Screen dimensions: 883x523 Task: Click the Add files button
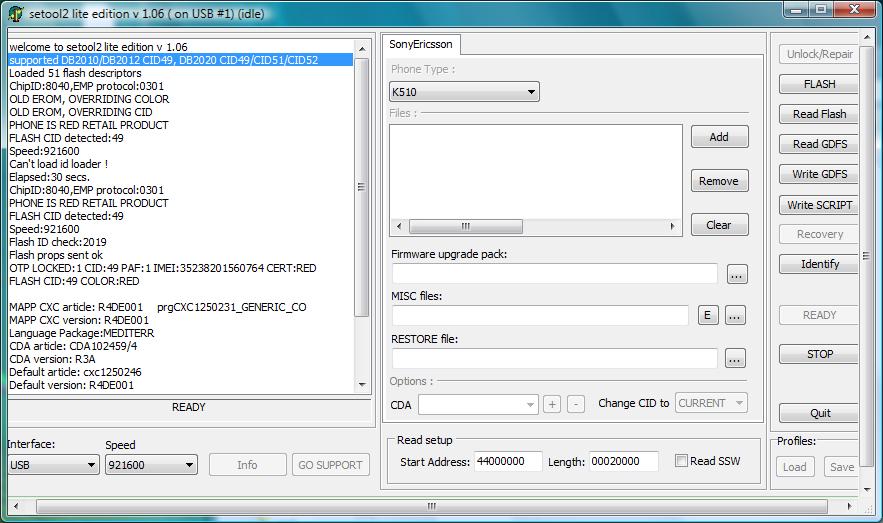pyautogui.click(x=719, y=137)
